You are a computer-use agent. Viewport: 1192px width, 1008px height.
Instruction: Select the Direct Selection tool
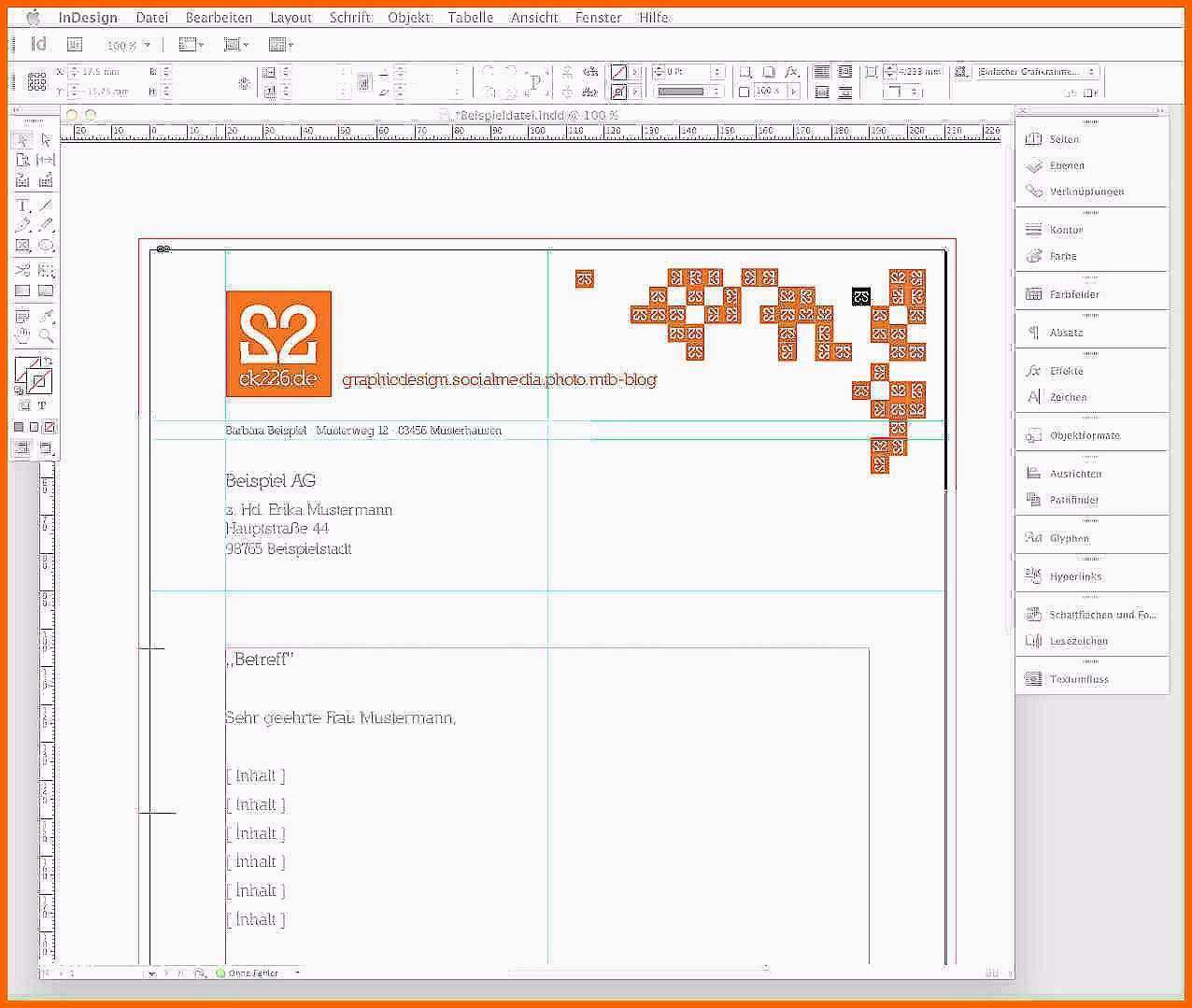coord(46,140)
